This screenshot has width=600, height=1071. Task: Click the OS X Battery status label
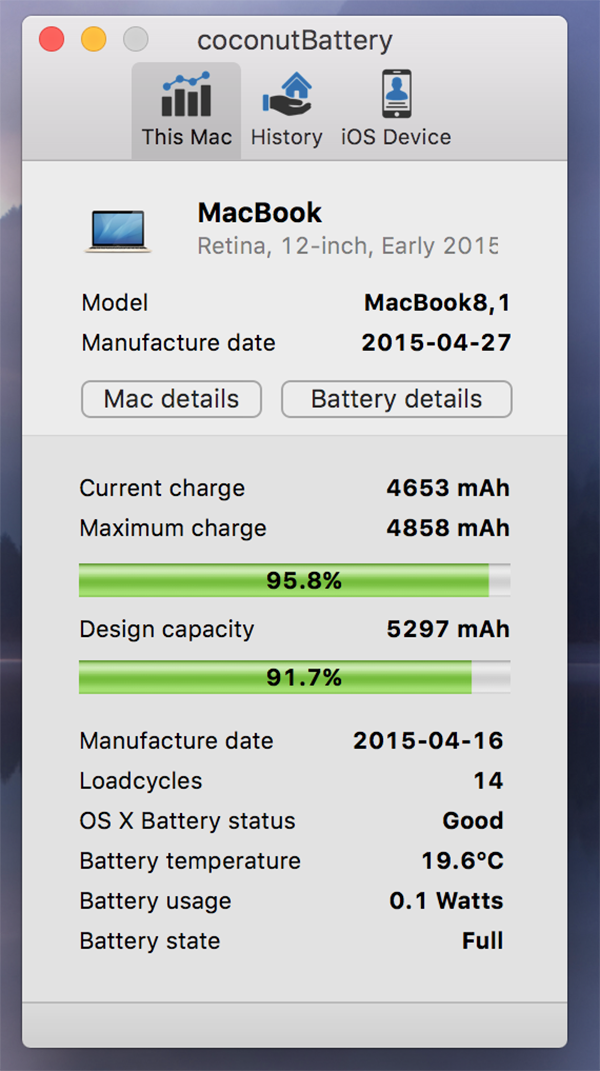[187, 820]
